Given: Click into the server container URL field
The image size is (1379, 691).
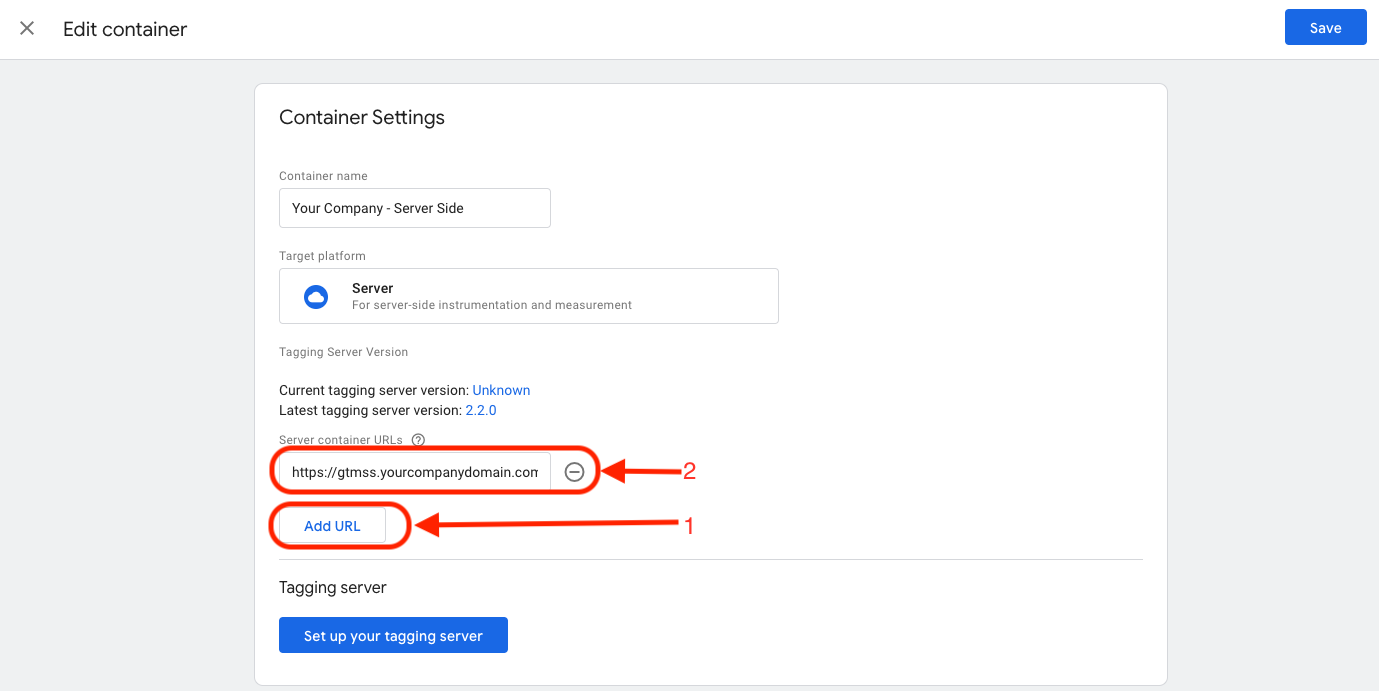Looking at the screenshot, I should coord(414,472).
